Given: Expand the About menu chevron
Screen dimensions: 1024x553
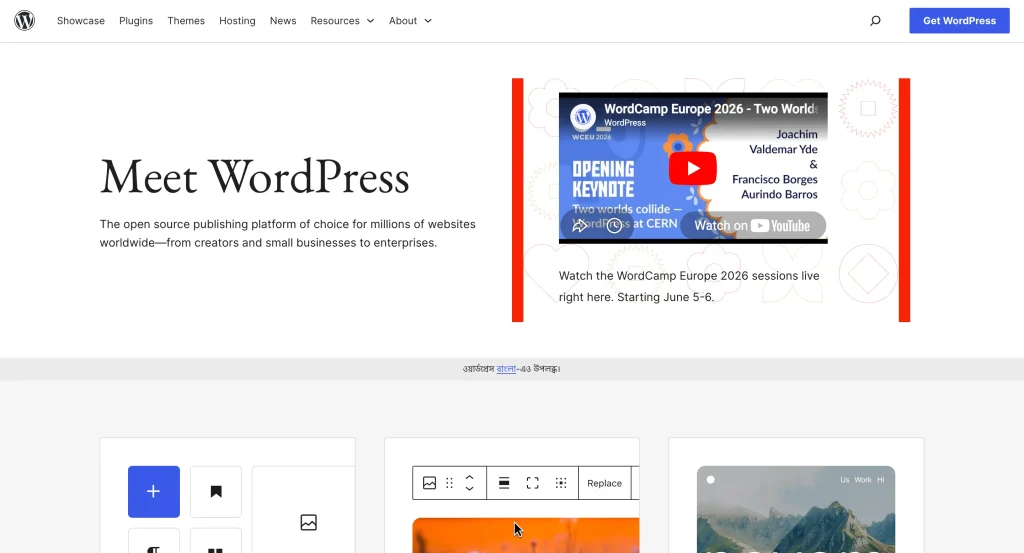Looking at the screenshot, I should [x=428, y=21].
